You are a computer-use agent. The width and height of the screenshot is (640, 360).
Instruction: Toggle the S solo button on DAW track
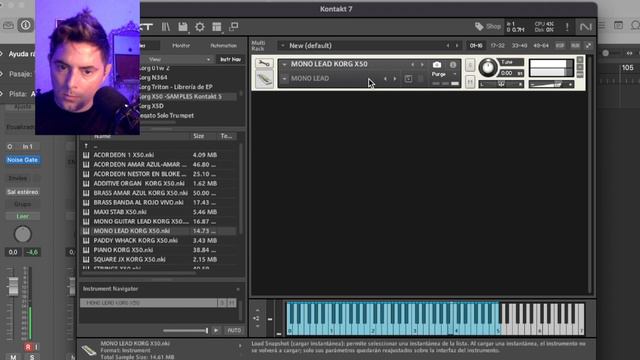point(32,357)
